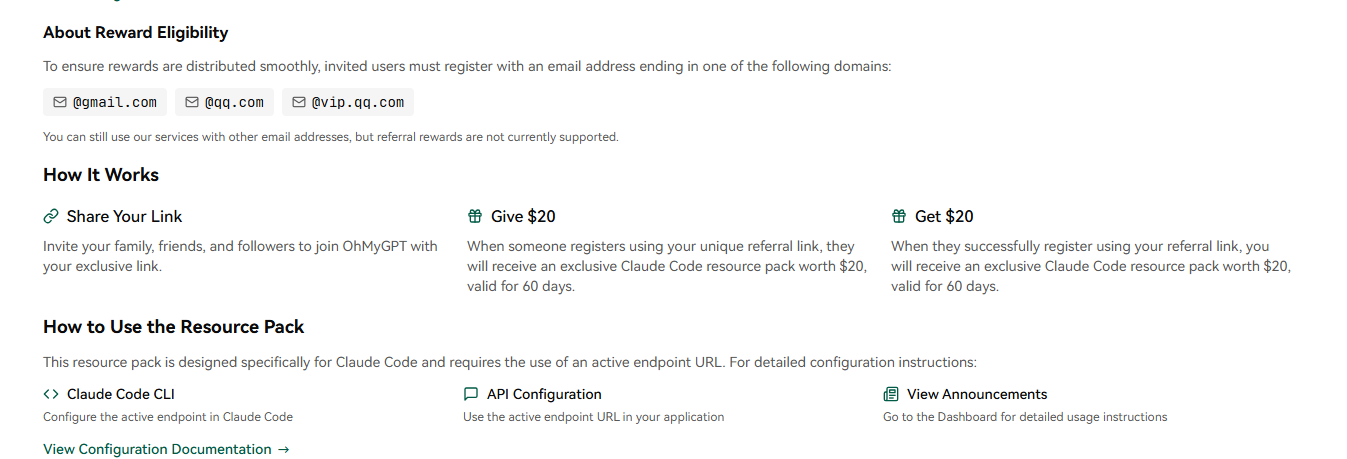Viewport: 1347px width, 459px height.
Task: Click the API Configuration heading
Action: pyautogui.click(x=544, y=394)
